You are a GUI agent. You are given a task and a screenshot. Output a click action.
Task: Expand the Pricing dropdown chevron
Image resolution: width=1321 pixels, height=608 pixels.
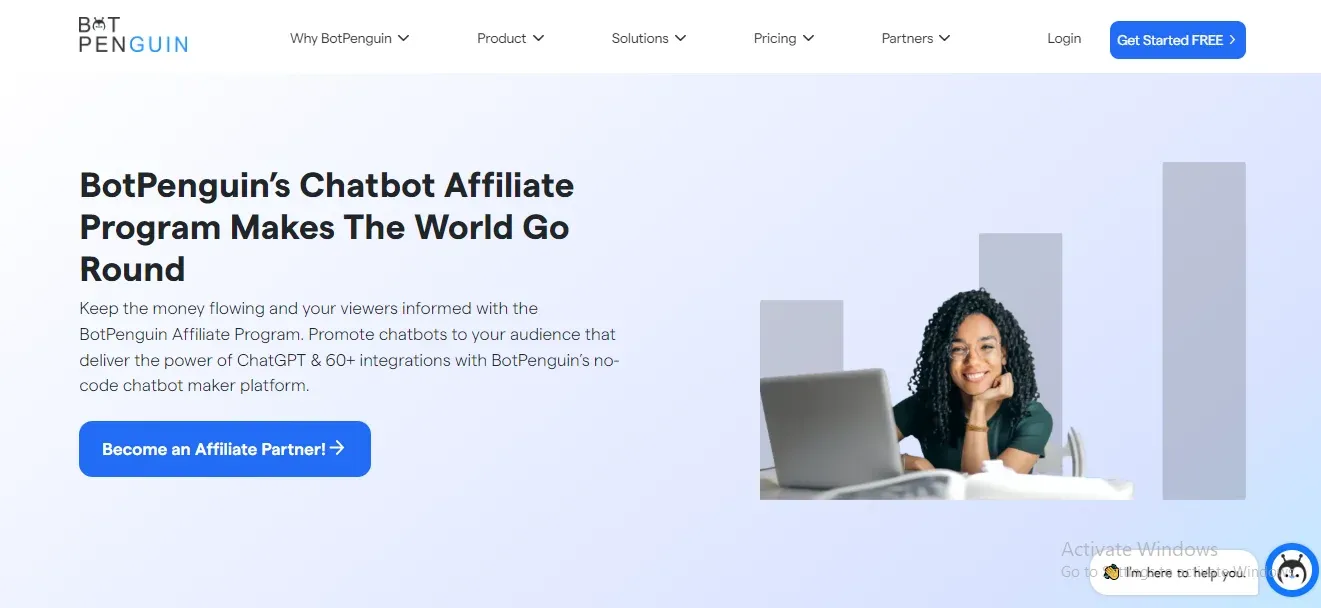[808, 39]
